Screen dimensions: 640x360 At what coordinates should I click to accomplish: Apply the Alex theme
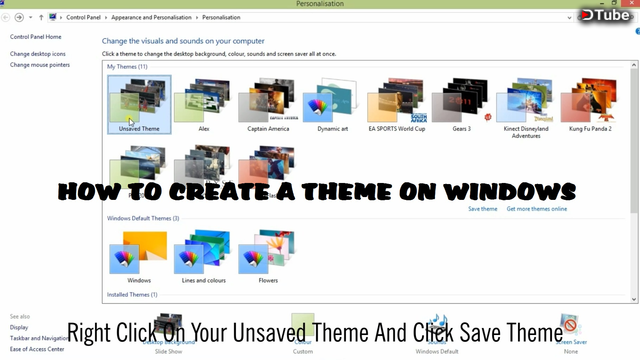click(x=203, y=104)
